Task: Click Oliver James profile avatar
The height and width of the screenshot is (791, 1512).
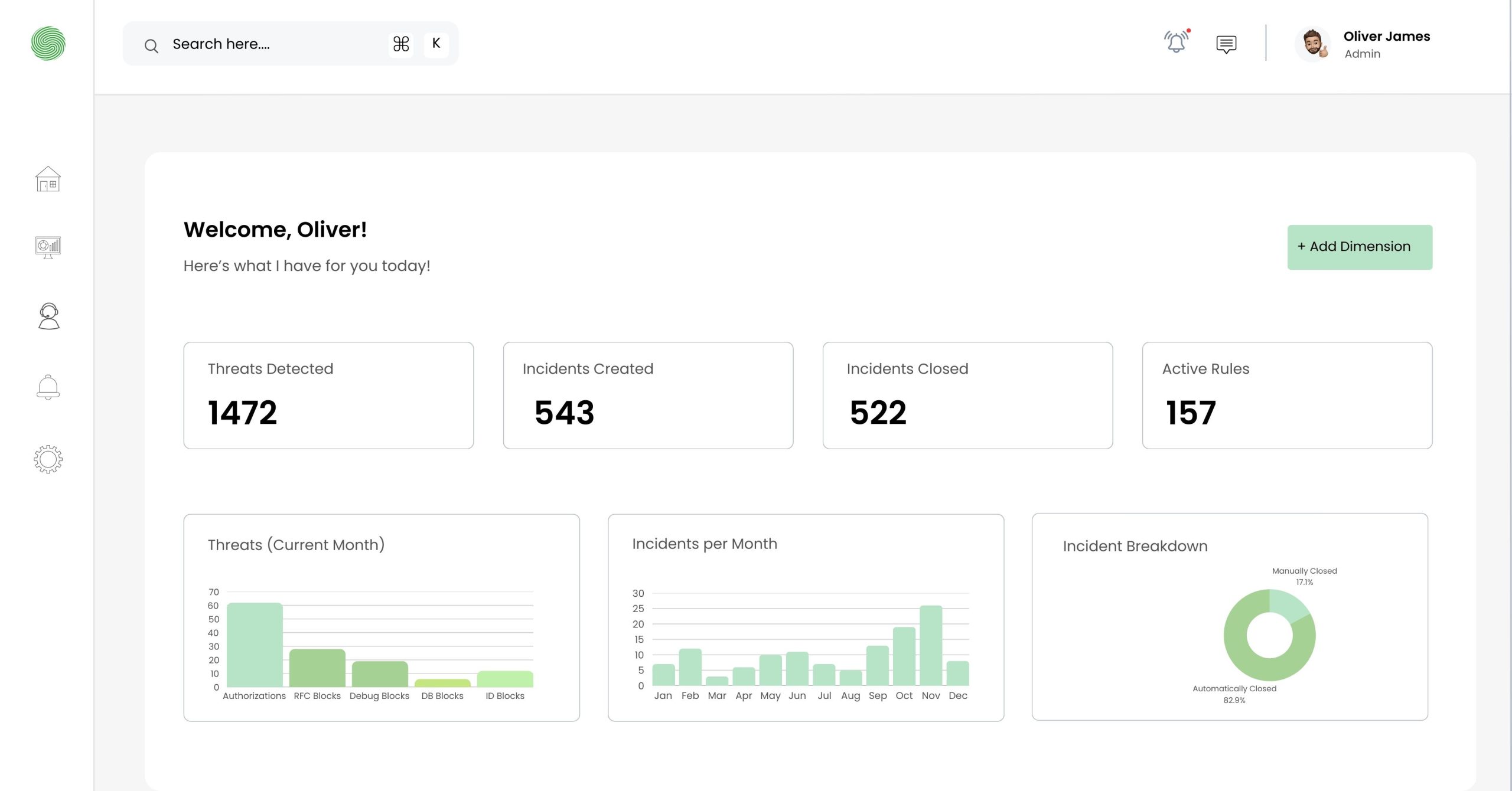Action: pyautogui.click(x=1313, y=44)
